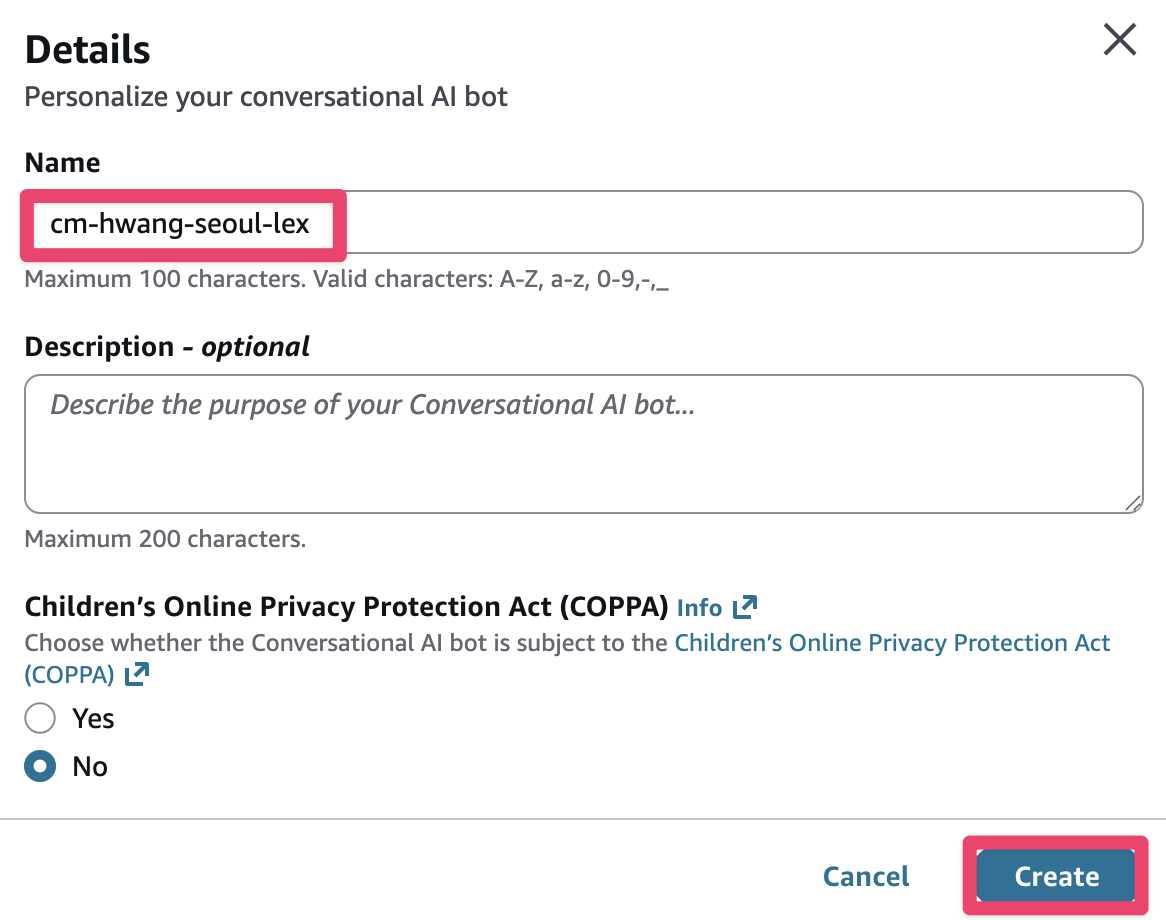This screenshot has height=920, width=1166.
Task: Open the COPPA Info link
Action: 699,607
